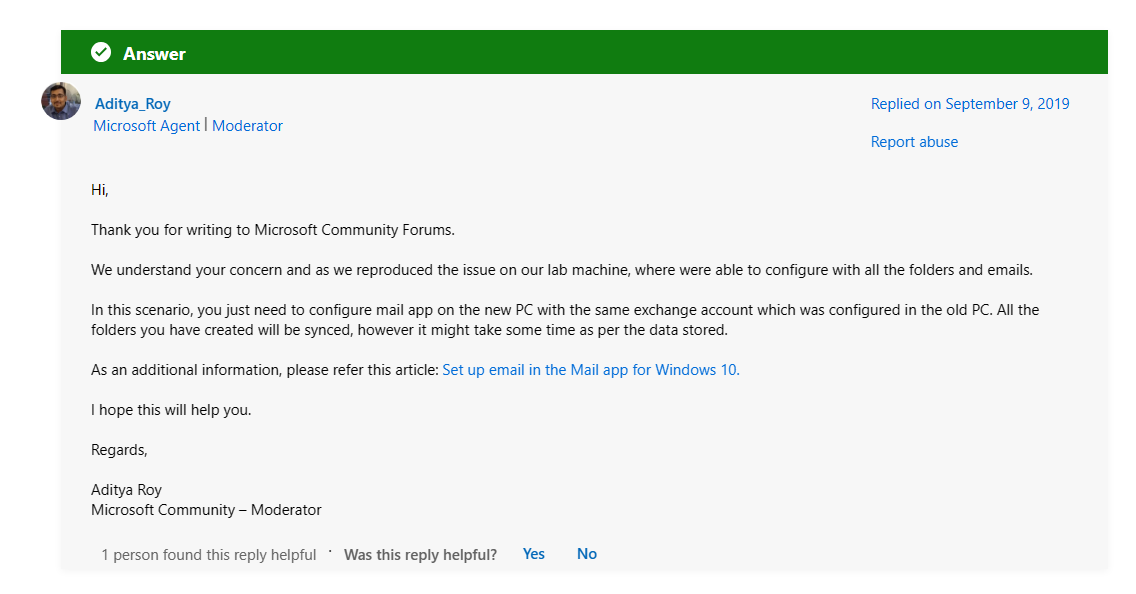This screenshot has width=1136, height=594.
Task: Click 'Microsoft Community – Moderator' signature line
Action: pos(206,510)
